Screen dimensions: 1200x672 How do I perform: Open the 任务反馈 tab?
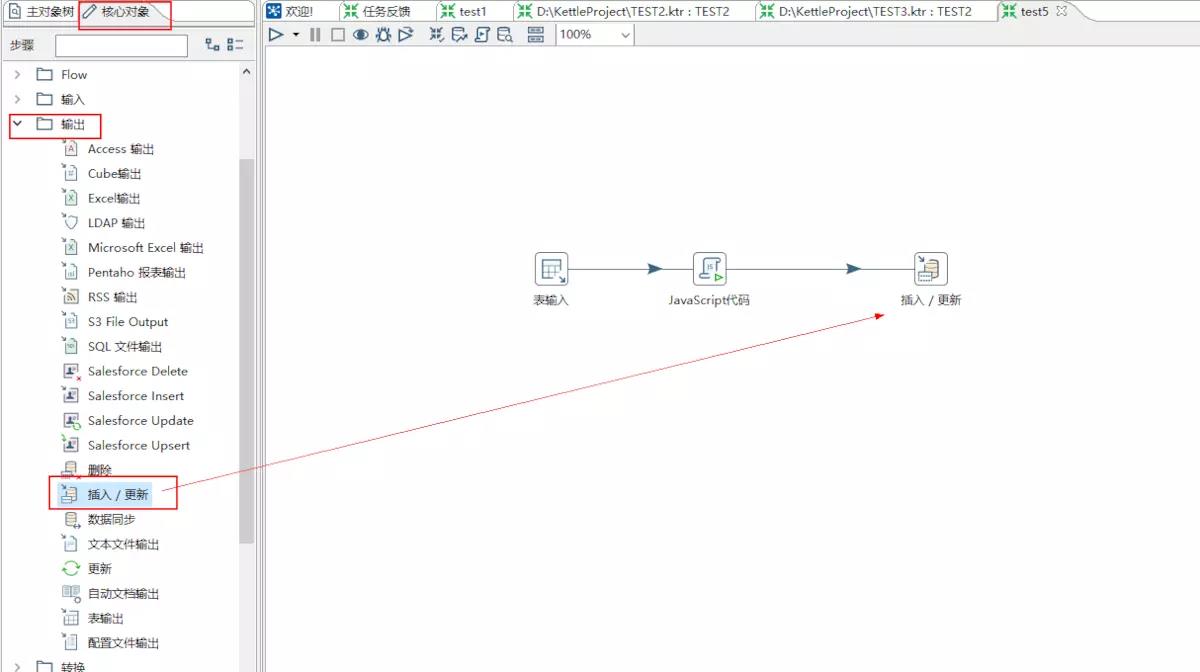[x=385, y=12]
